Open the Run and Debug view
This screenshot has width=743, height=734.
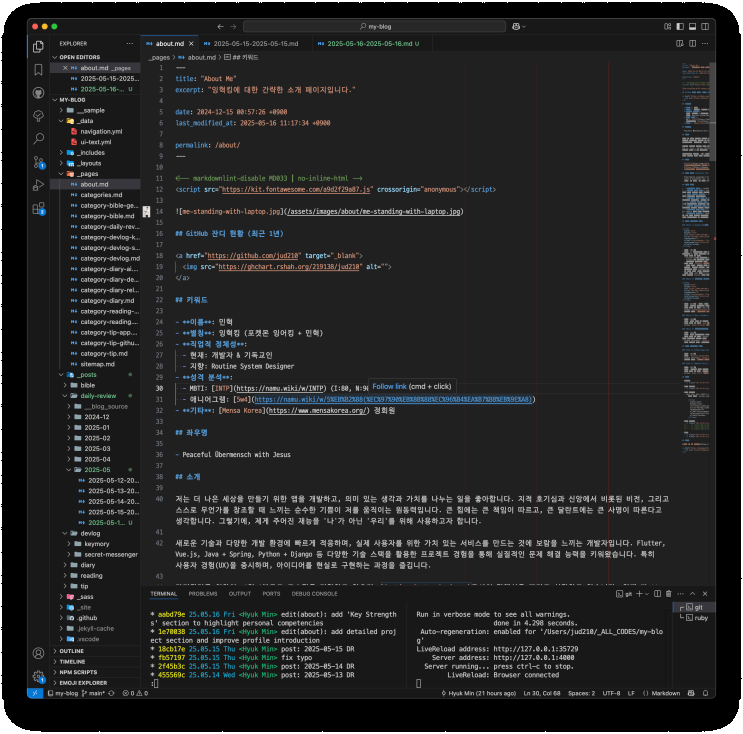[38, 185]
